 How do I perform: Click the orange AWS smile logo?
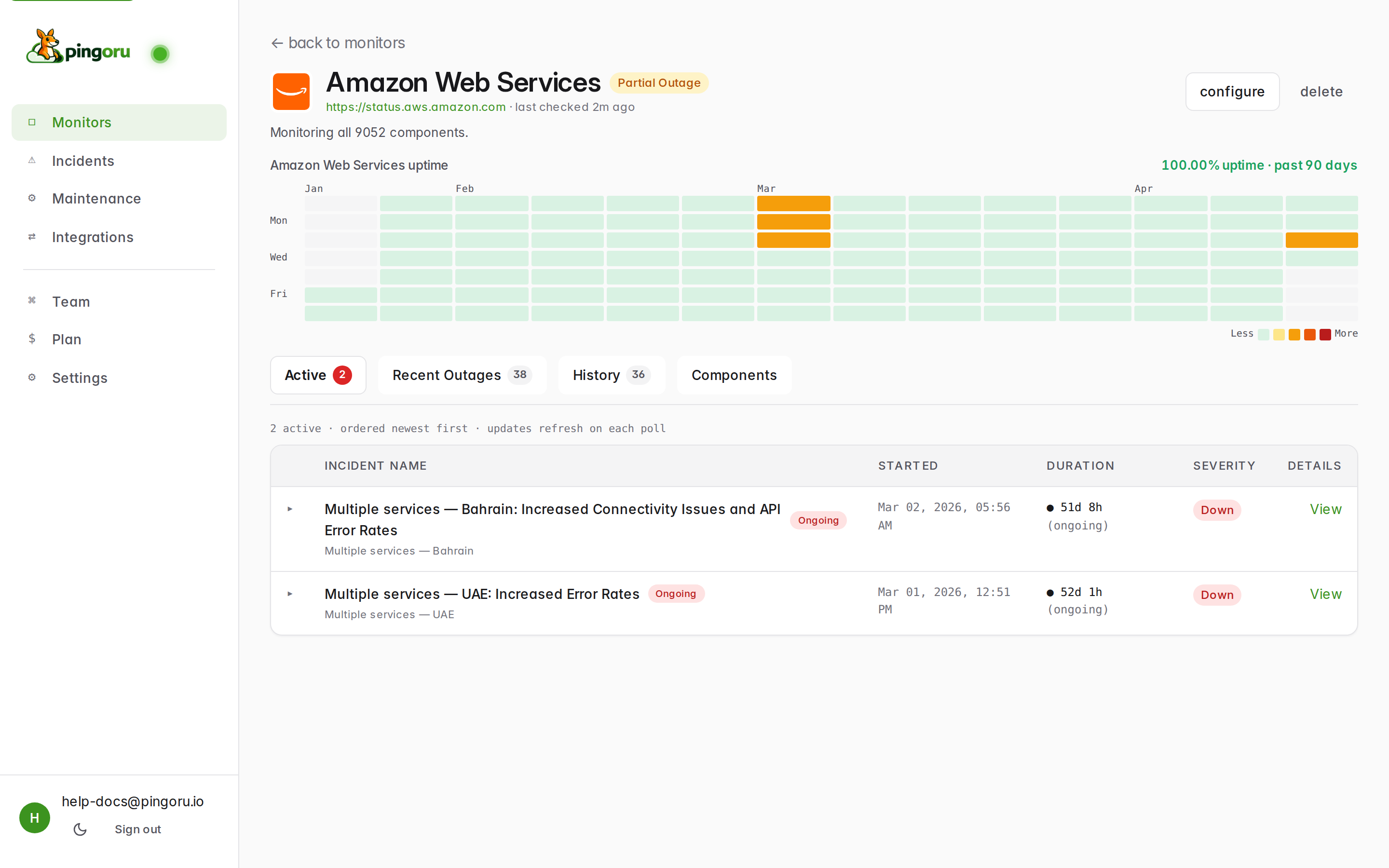[x=292, y=91]
